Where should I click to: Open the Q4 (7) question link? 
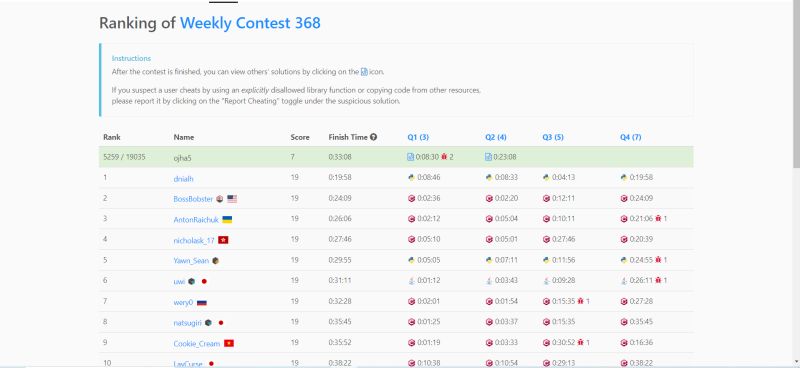[x=631, y=137]
